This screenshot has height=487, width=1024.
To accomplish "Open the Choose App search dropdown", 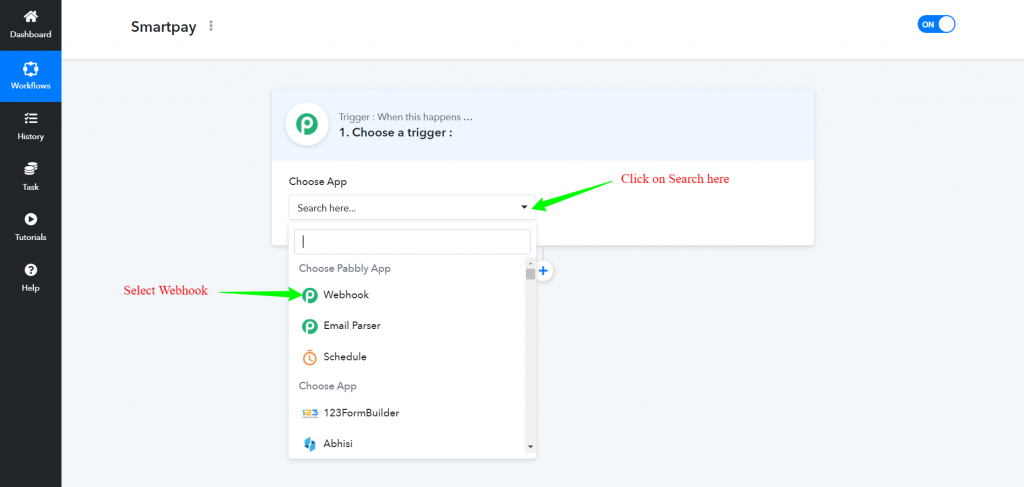I will click(x=412, y=207).
